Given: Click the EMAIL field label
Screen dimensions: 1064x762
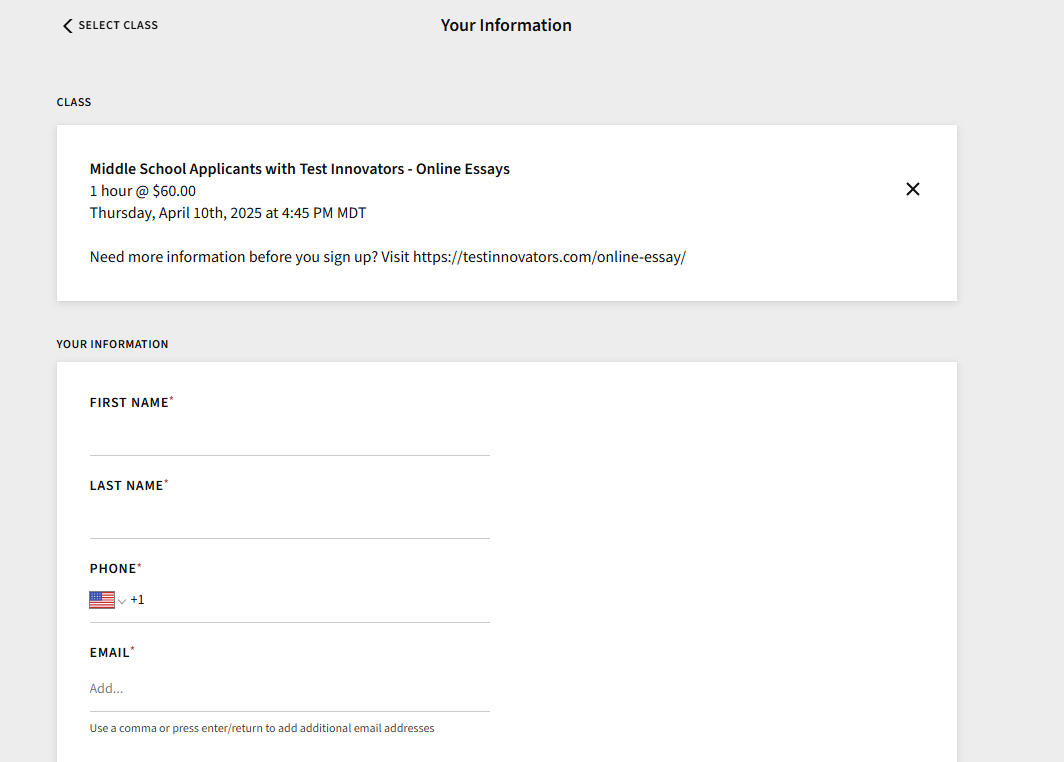Looking at the screenshot, I should (109, 653).
